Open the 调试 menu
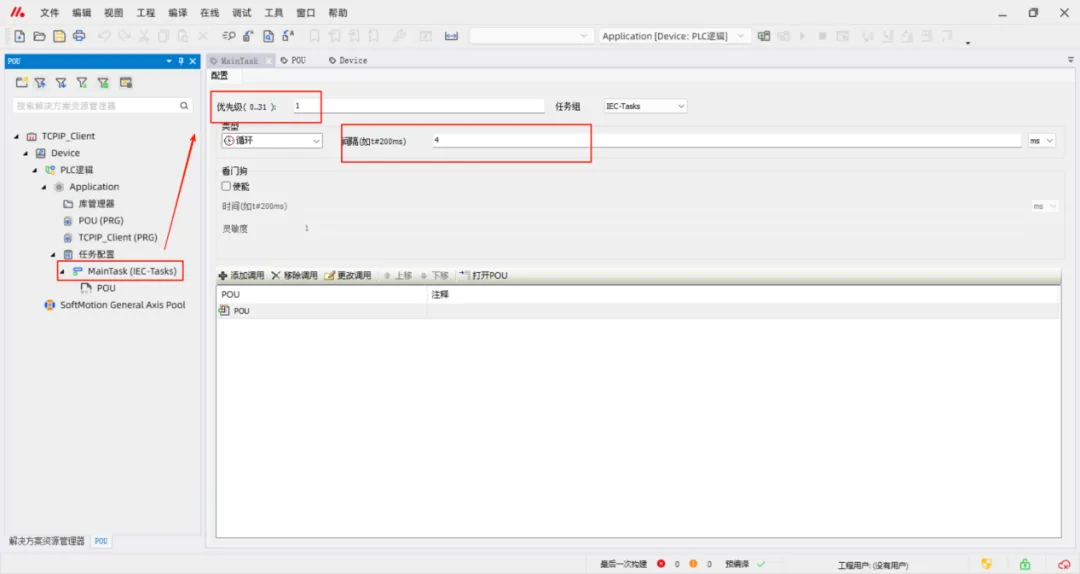The image size is (1080, 574). coord(242,12)
